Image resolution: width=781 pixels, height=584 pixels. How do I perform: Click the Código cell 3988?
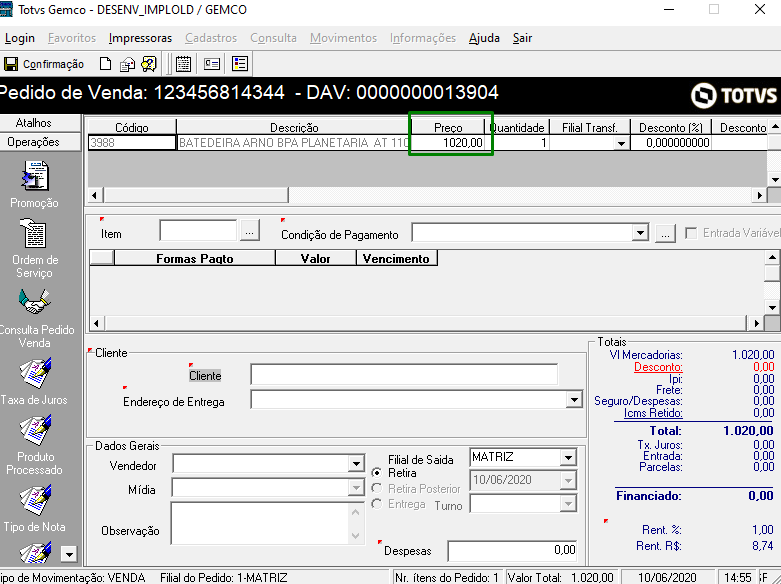coord(132,143)
